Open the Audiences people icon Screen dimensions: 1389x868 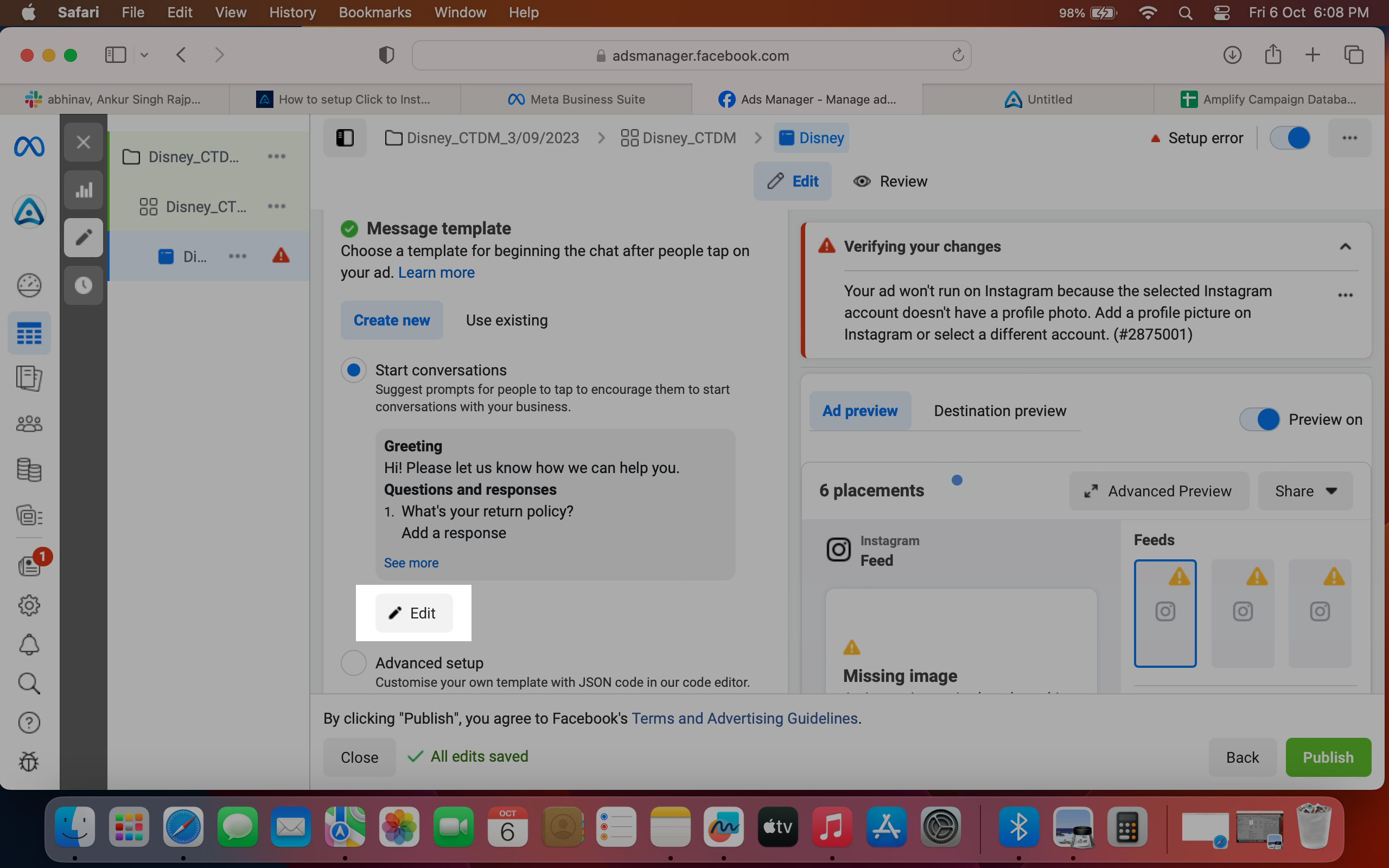(29, 424)
